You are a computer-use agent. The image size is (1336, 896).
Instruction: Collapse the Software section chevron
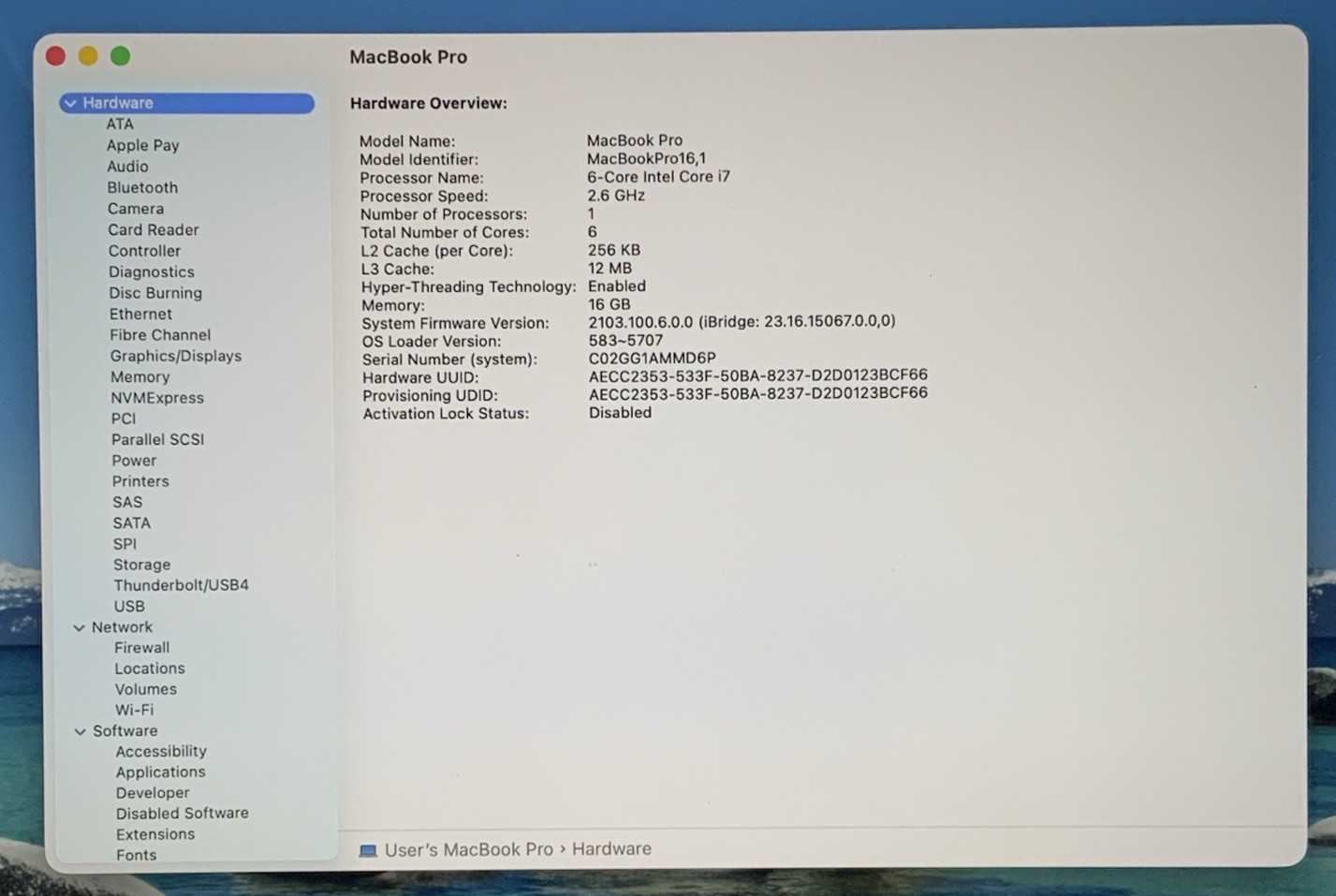[x=81, y=731]
